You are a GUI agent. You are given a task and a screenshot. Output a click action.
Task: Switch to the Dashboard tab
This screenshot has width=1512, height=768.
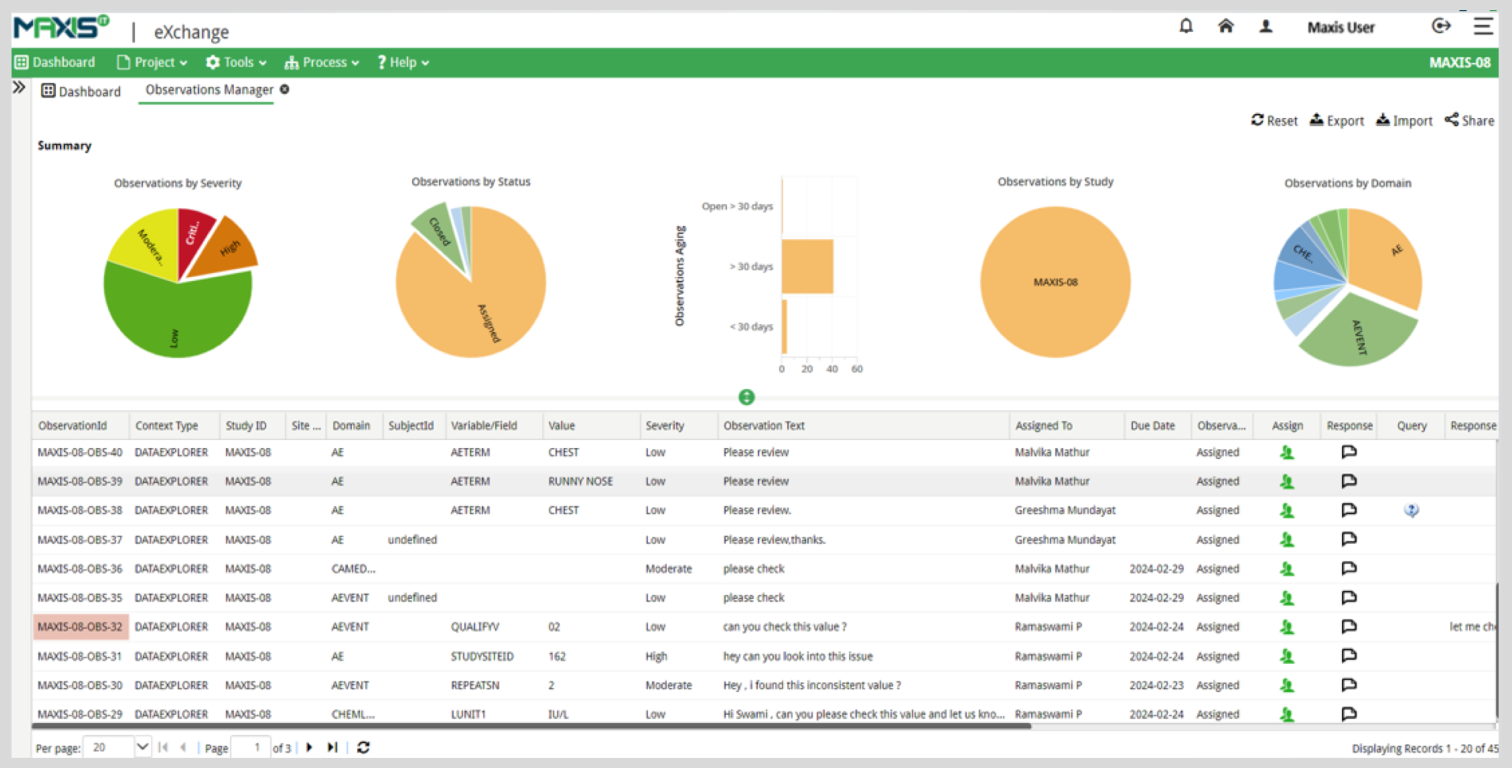pos(81,91)
